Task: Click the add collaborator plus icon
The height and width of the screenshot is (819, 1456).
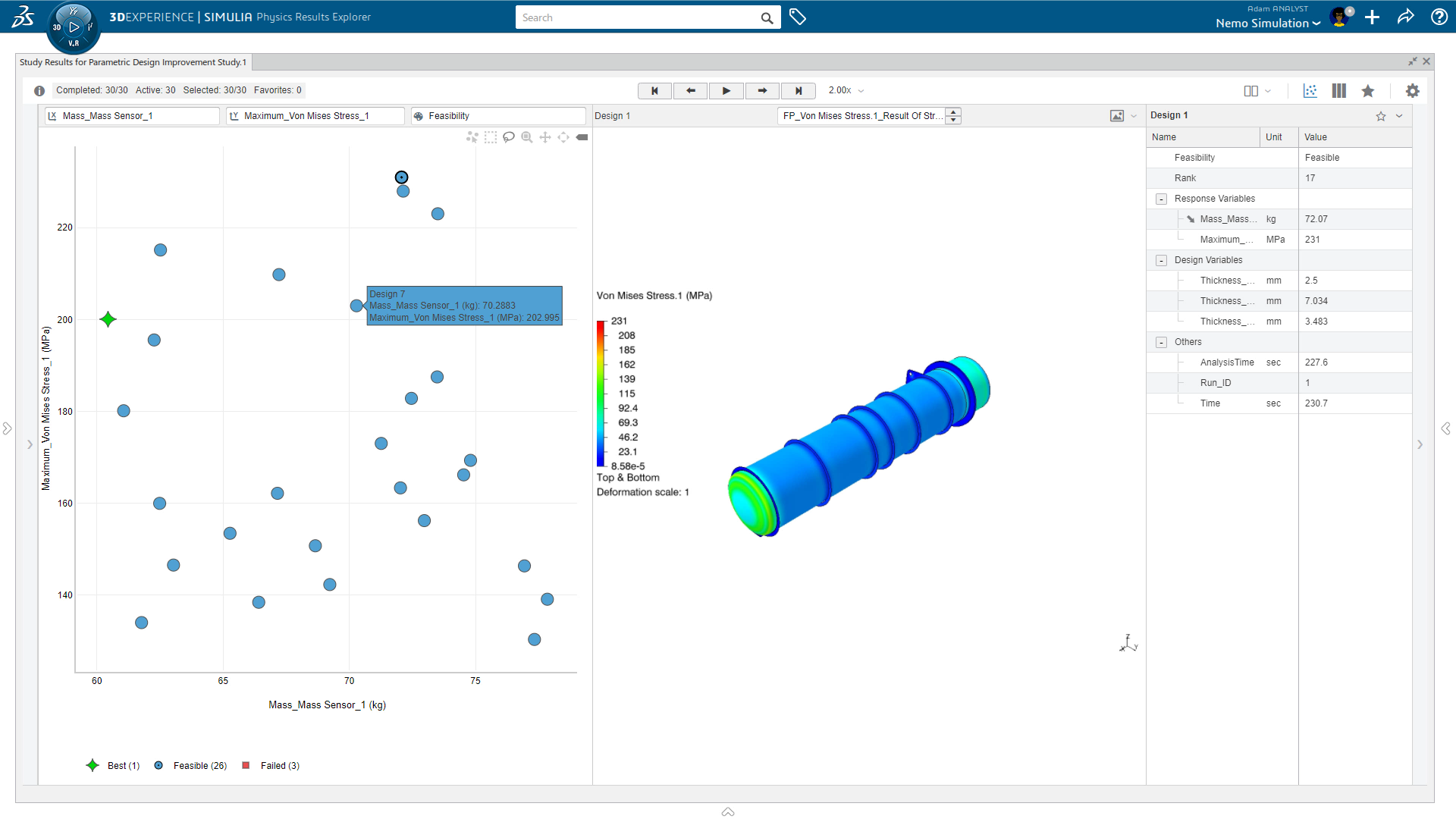Action: [x=1372, y=17]
